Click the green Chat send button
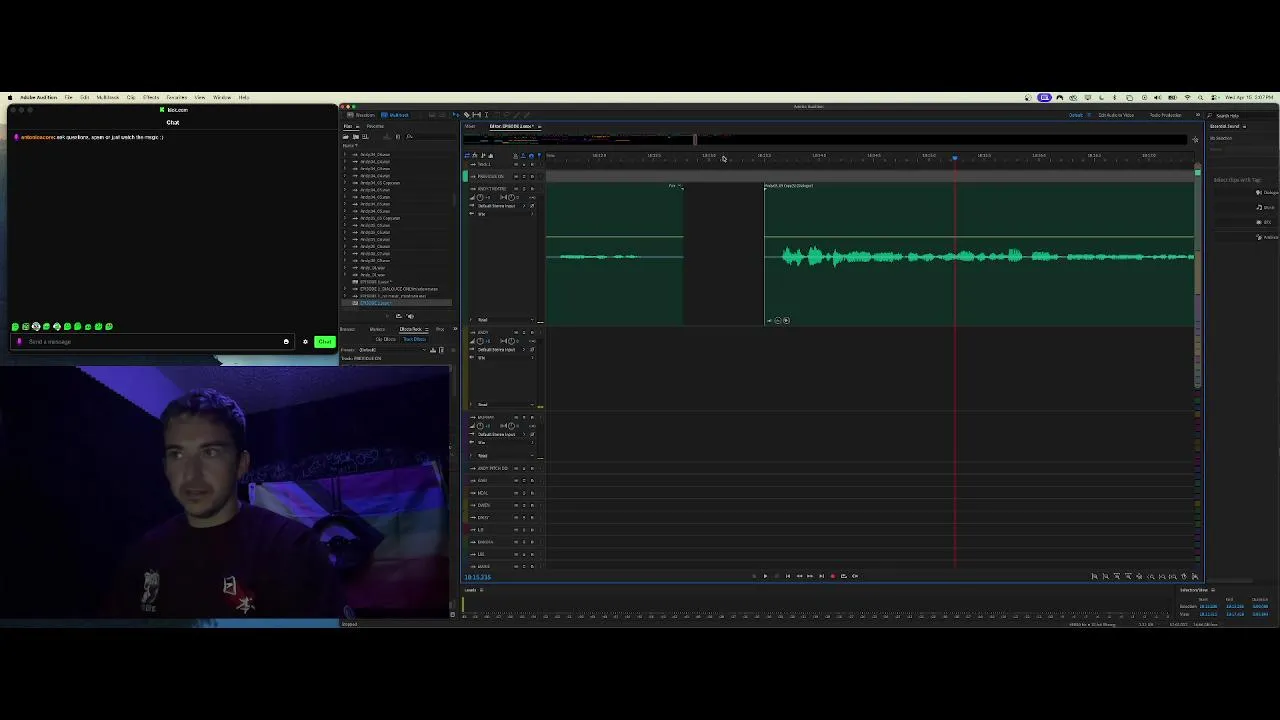Screen dimensions: 1280x720 click(x=324, y=341)
